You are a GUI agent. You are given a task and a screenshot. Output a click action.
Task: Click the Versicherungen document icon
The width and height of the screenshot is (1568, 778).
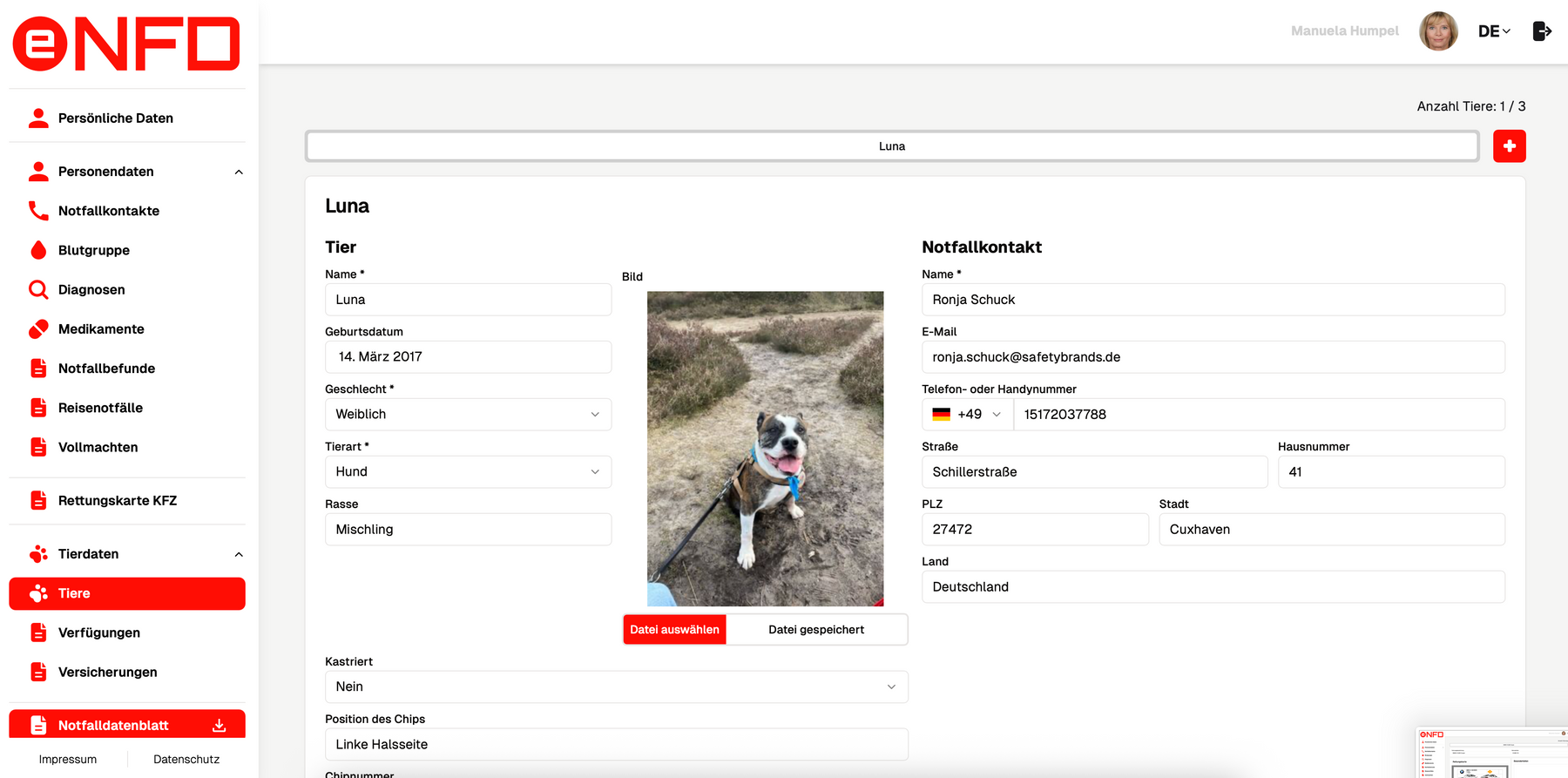[38, 672]
